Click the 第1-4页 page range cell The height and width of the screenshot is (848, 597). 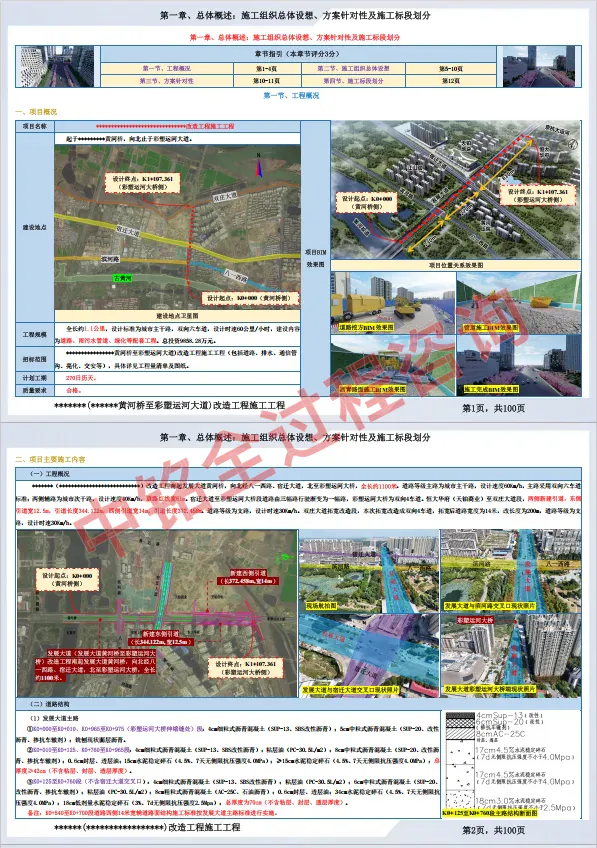click(267, 69)
